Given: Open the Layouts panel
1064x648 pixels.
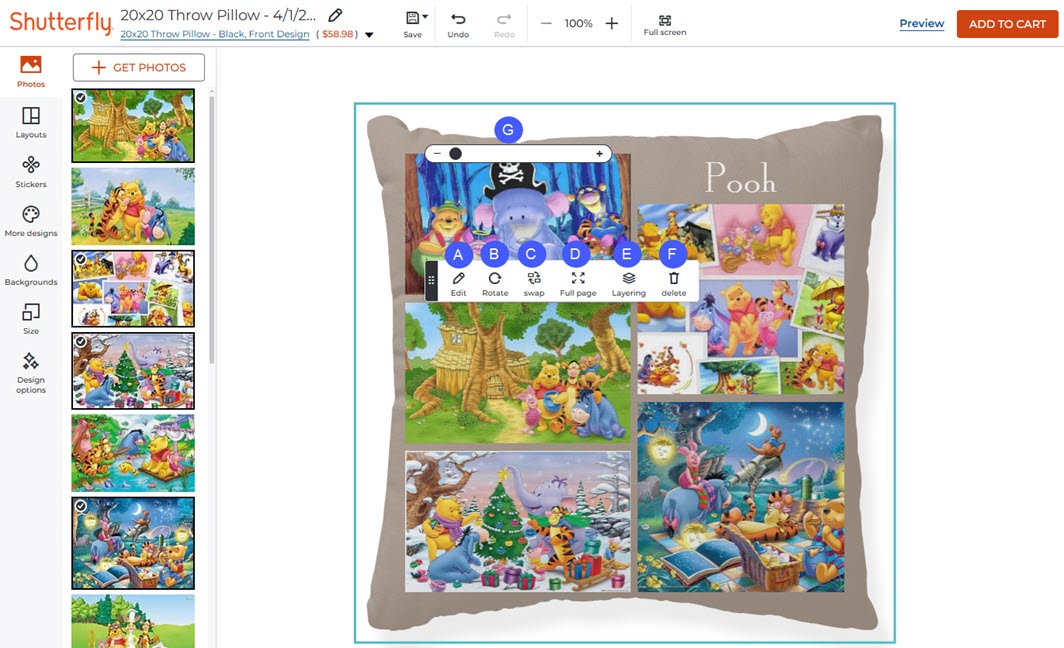Looking at the screenshot, I should pos(31,122).
